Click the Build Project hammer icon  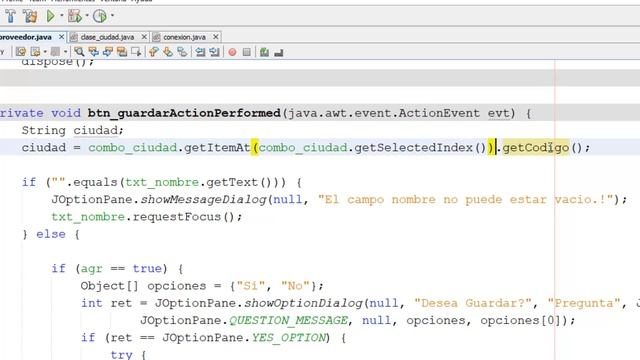click(10, 16)
